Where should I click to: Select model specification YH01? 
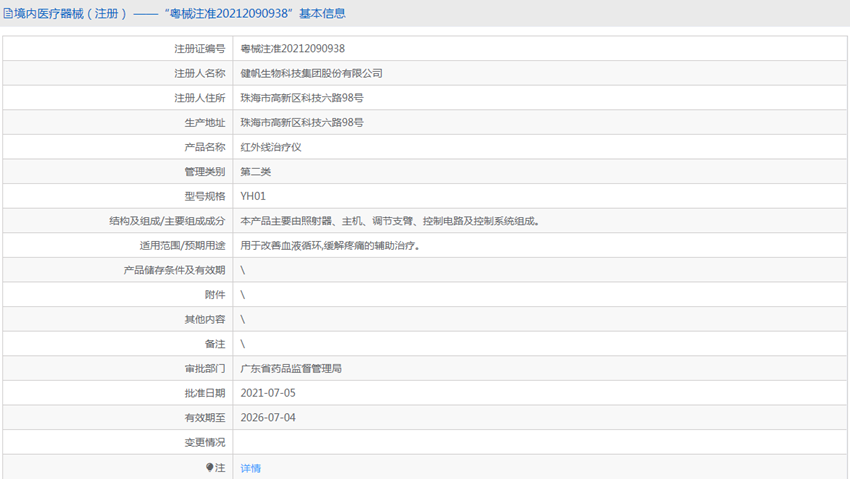tap(253, 196)
